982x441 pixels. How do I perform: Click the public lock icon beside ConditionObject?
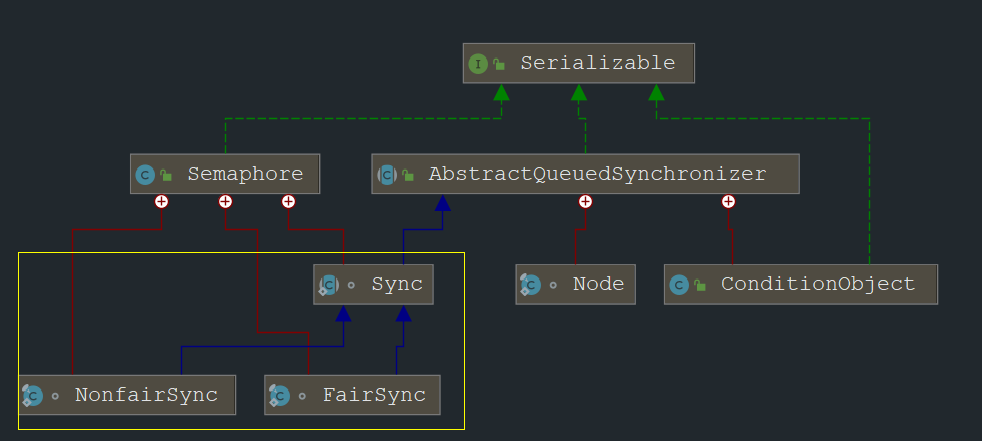(x=700, y=285)
